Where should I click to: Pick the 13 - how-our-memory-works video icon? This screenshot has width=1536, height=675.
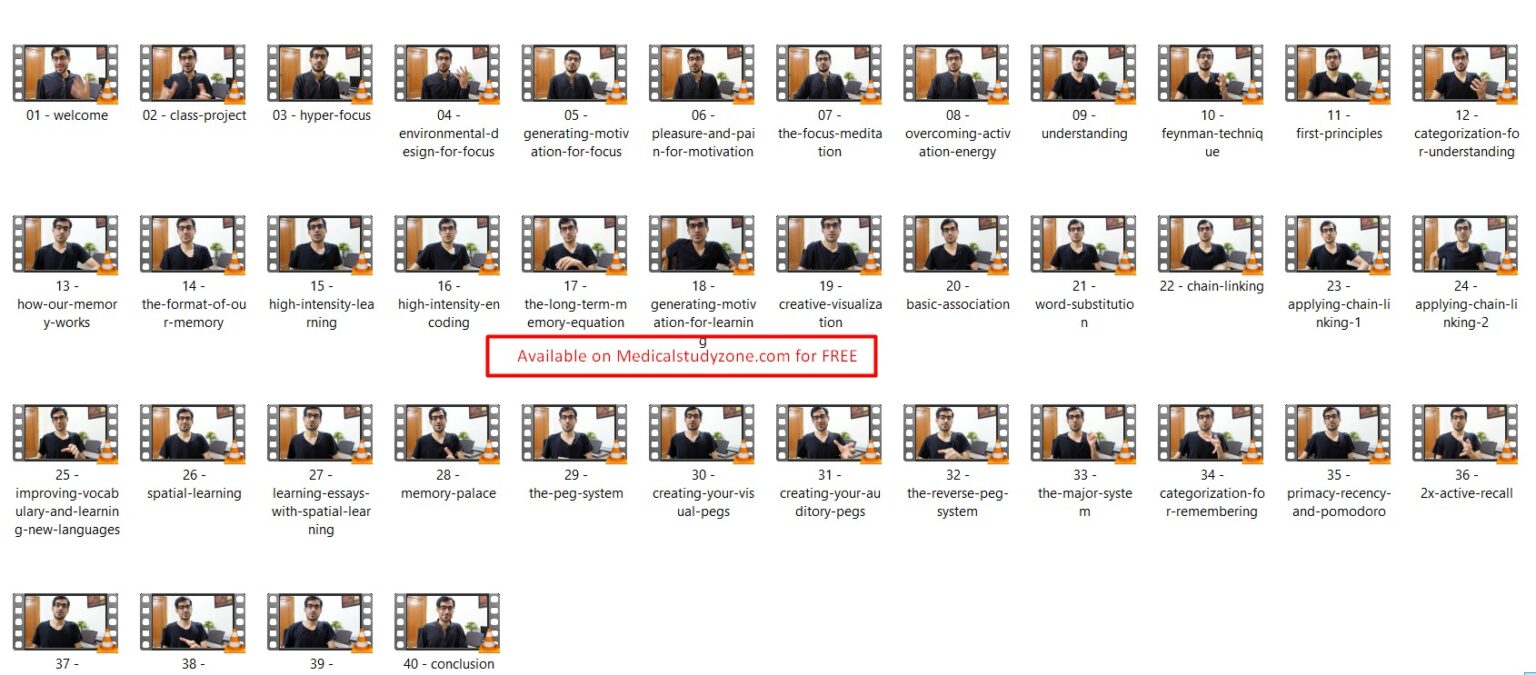click(x=66, y=245)
